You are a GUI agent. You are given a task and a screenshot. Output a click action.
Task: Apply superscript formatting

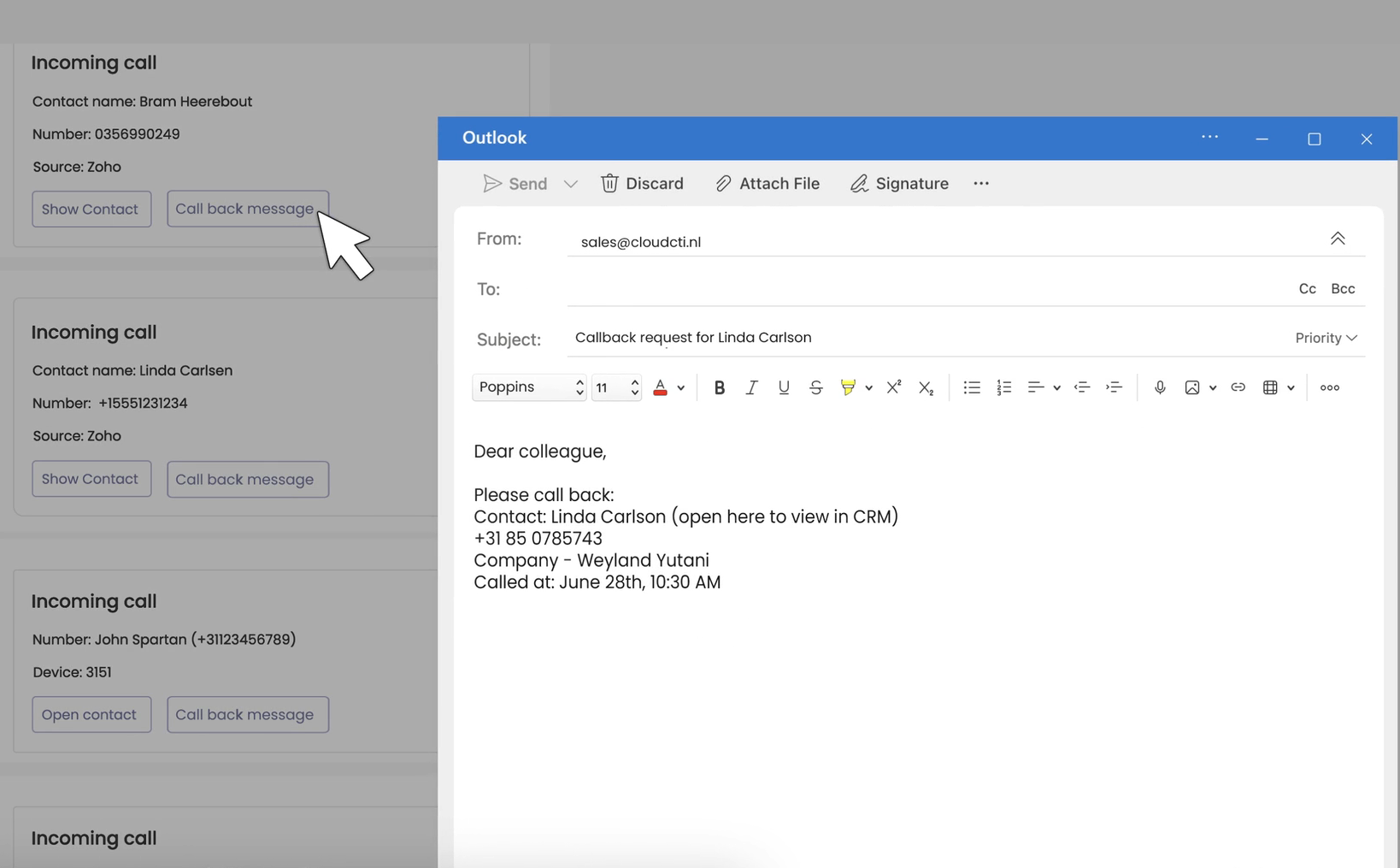[x=894, y=387]
